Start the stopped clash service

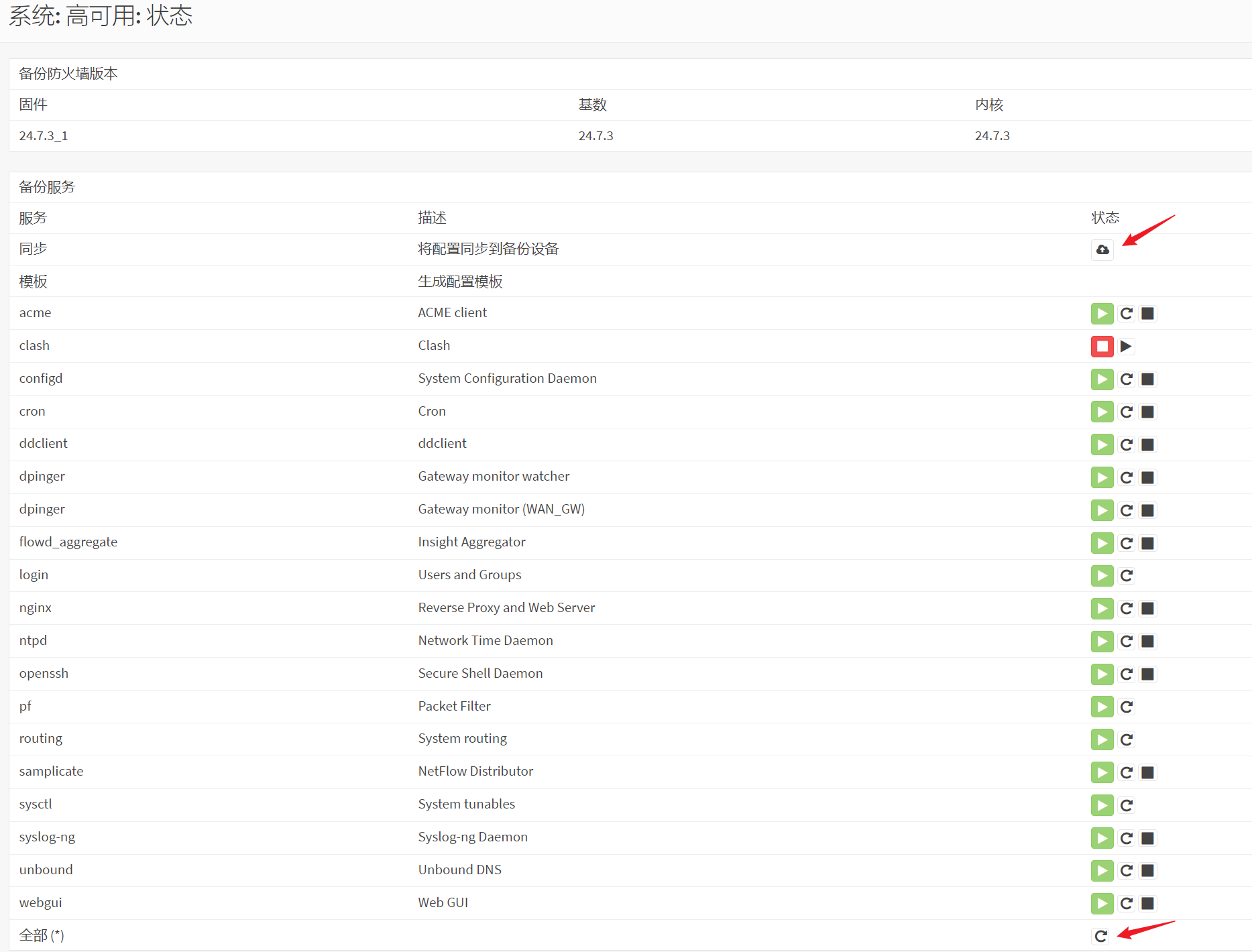1127,347
